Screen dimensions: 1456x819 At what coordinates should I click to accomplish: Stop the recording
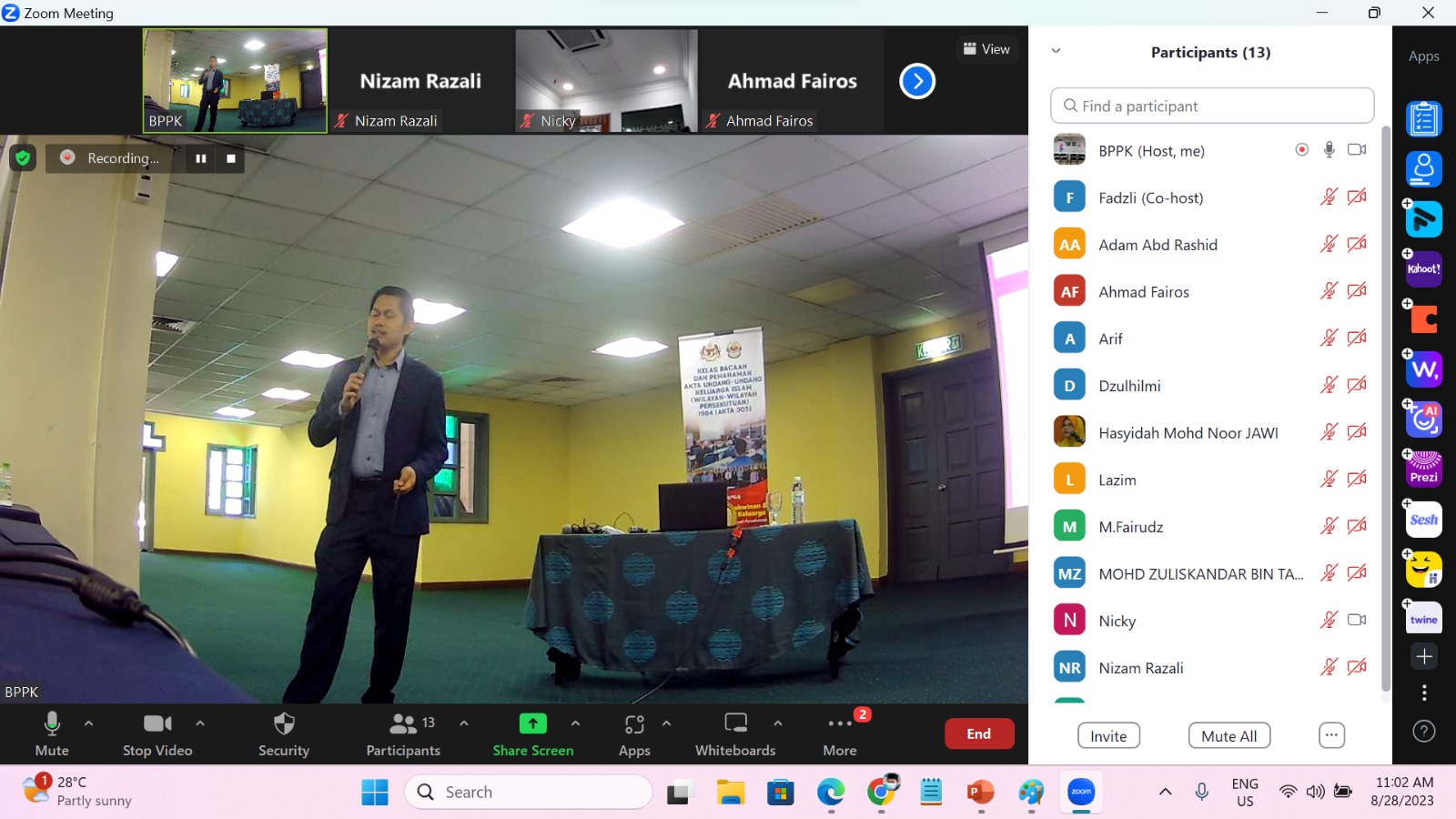pos(231,158)
